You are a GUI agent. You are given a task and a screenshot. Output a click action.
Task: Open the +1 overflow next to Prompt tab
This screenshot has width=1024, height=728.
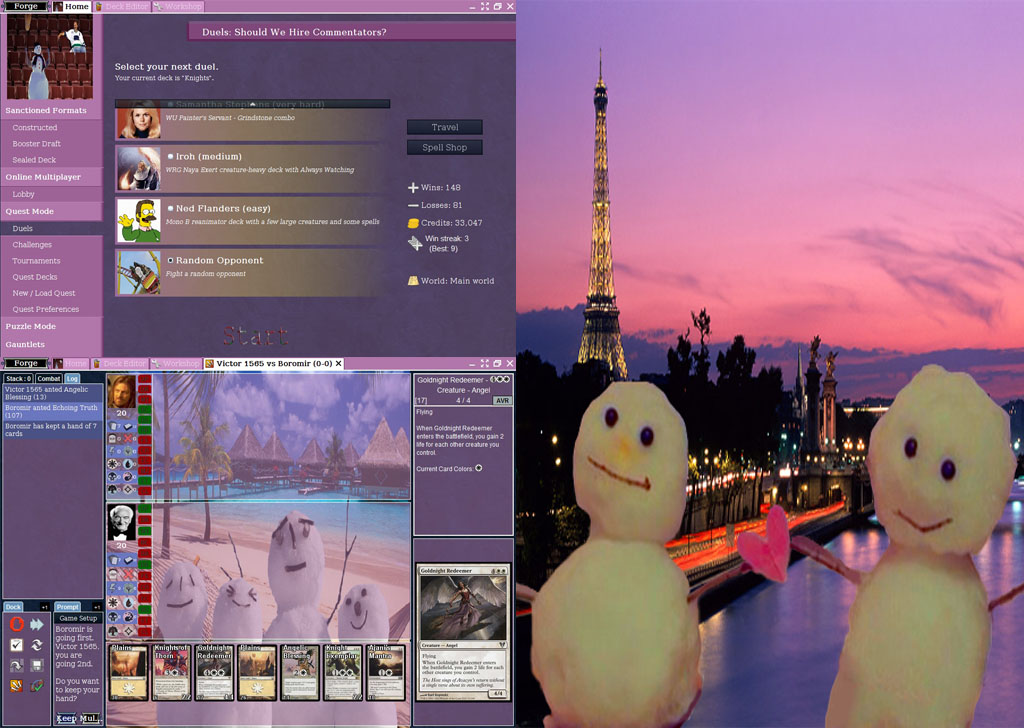[x=97, y=607]
